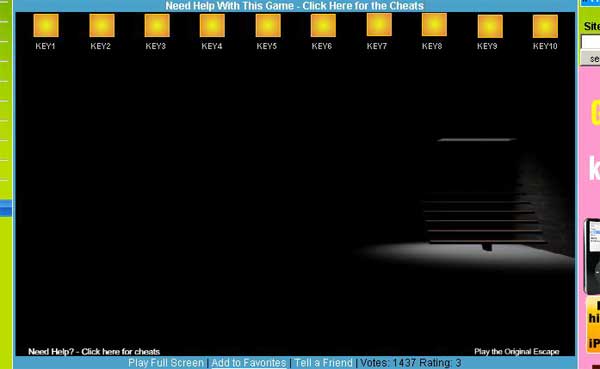Click the KEY3 orange square

click(157, 25)
